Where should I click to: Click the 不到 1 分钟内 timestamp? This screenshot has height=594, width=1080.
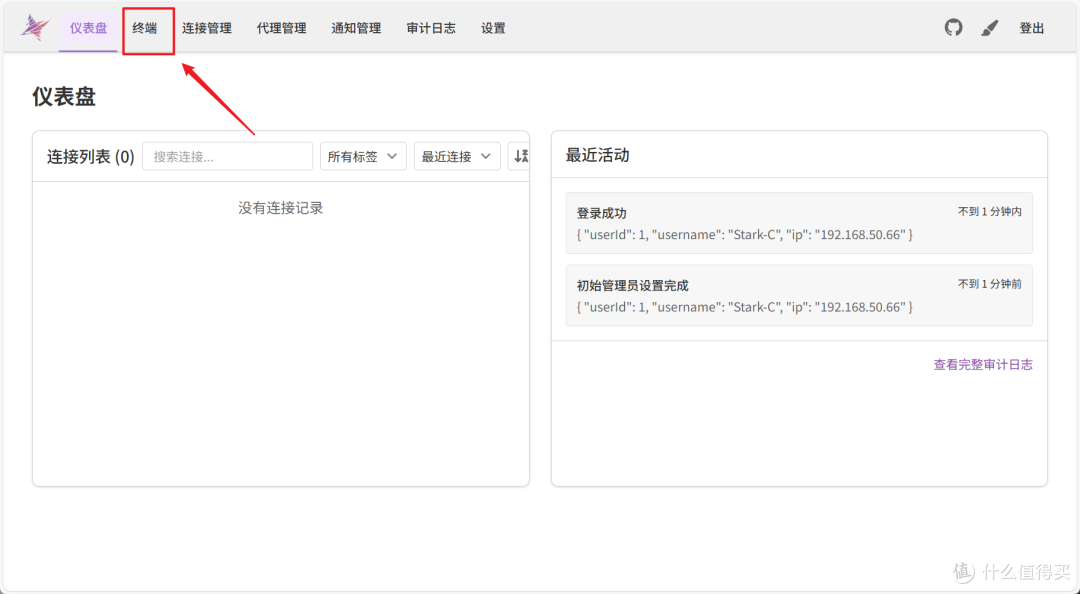coord(990,212)
